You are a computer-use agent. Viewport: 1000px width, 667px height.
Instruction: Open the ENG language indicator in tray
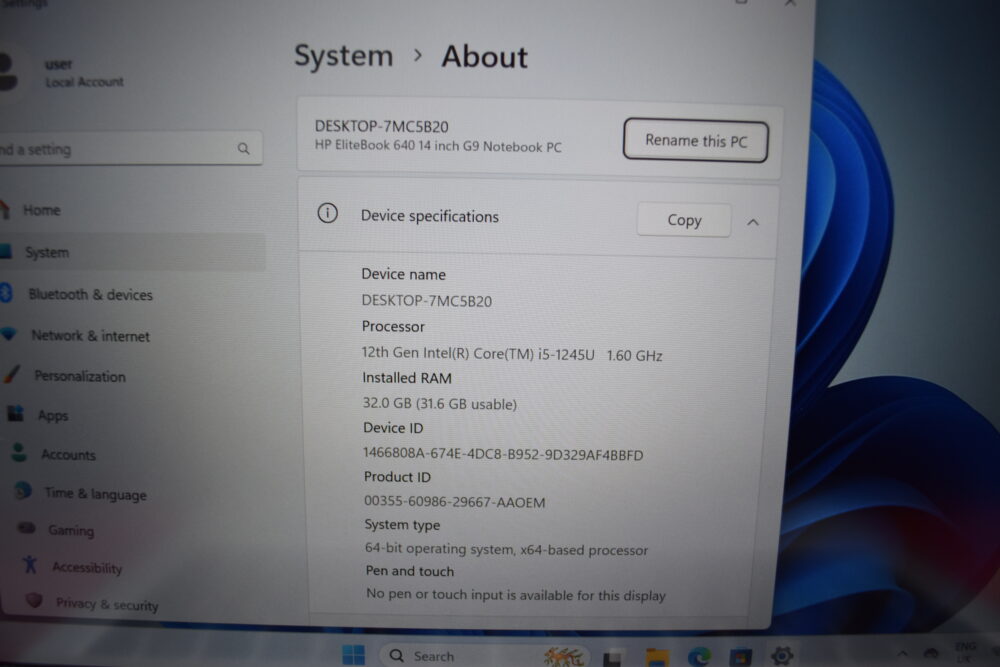965,652
